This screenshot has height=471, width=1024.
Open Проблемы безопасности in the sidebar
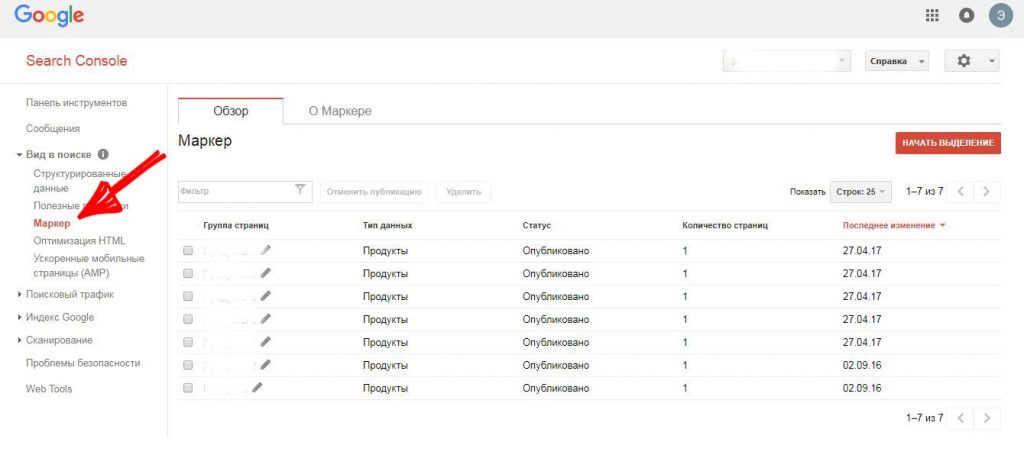tap(83, 363)
